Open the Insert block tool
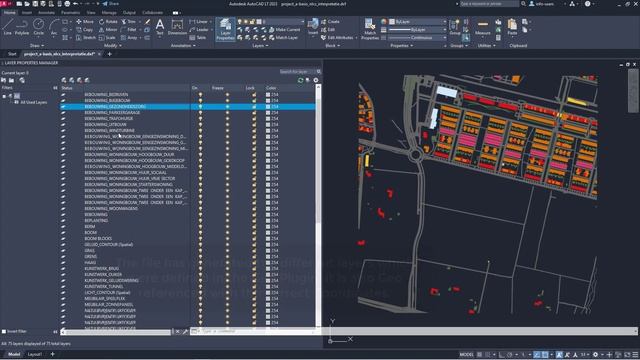This screenshot has height=360, width=640. tap(313, 27)
